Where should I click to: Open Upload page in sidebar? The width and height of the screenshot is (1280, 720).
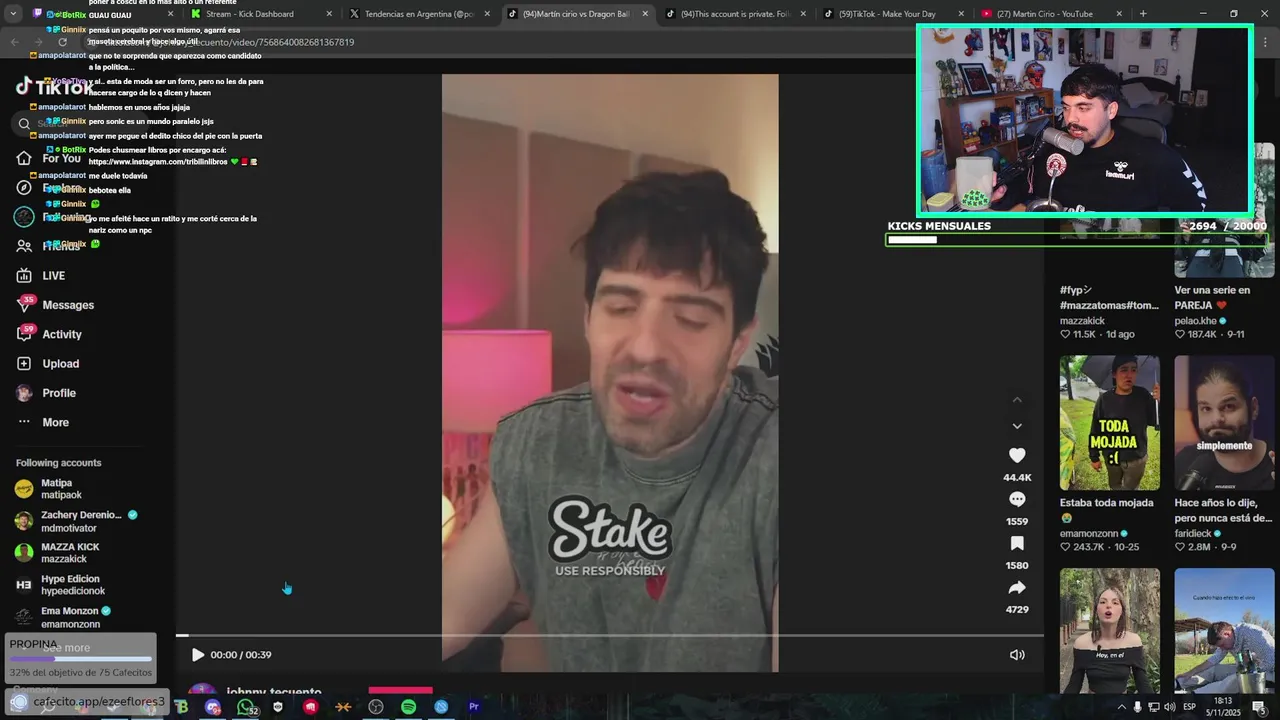pos(48,364)
